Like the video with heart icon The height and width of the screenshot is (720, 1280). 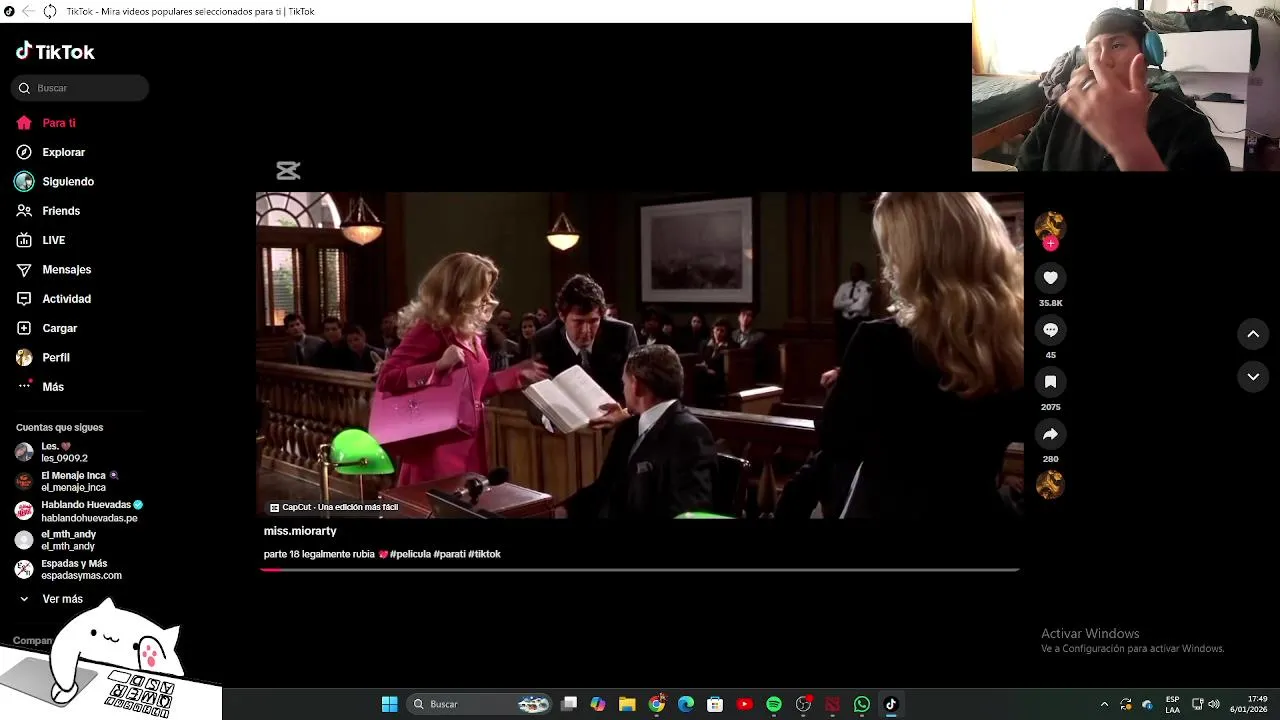click(1050, 278)
